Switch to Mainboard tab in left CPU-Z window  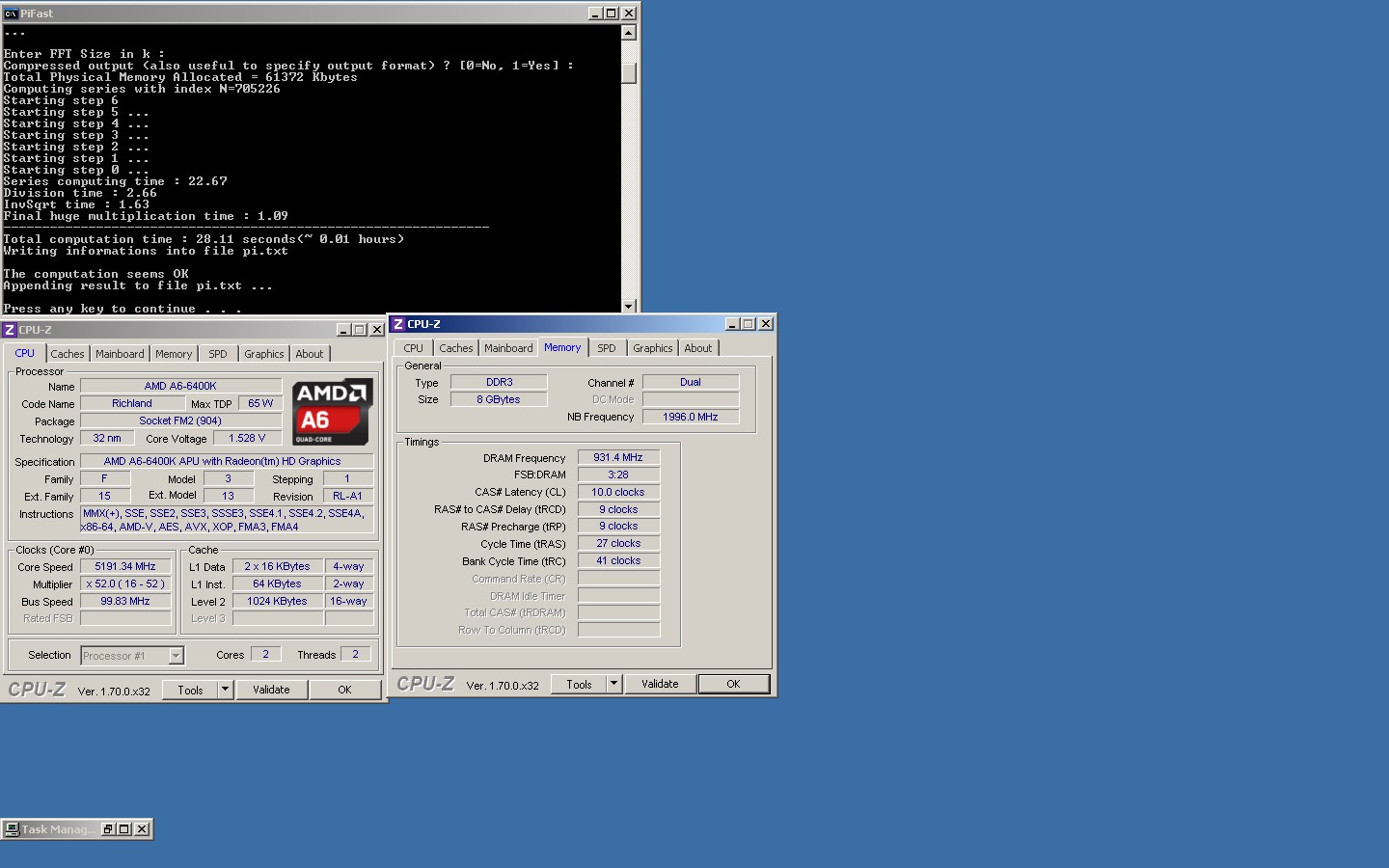pyautogui.click(x=120, y=354)
